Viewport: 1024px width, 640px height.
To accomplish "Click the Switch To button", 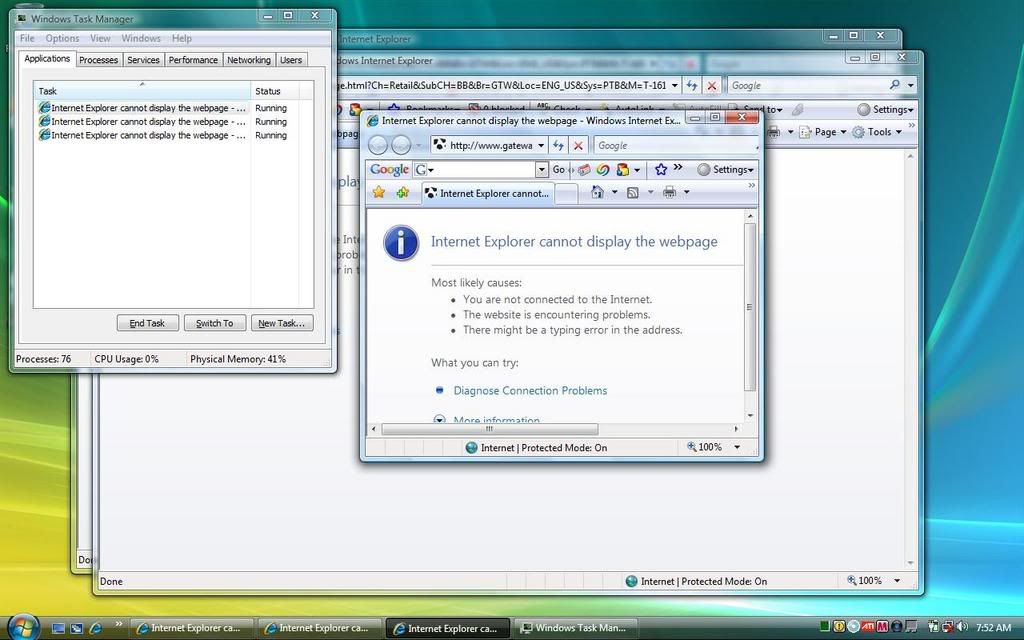I will pyautogui.click(x=215, y=323).
